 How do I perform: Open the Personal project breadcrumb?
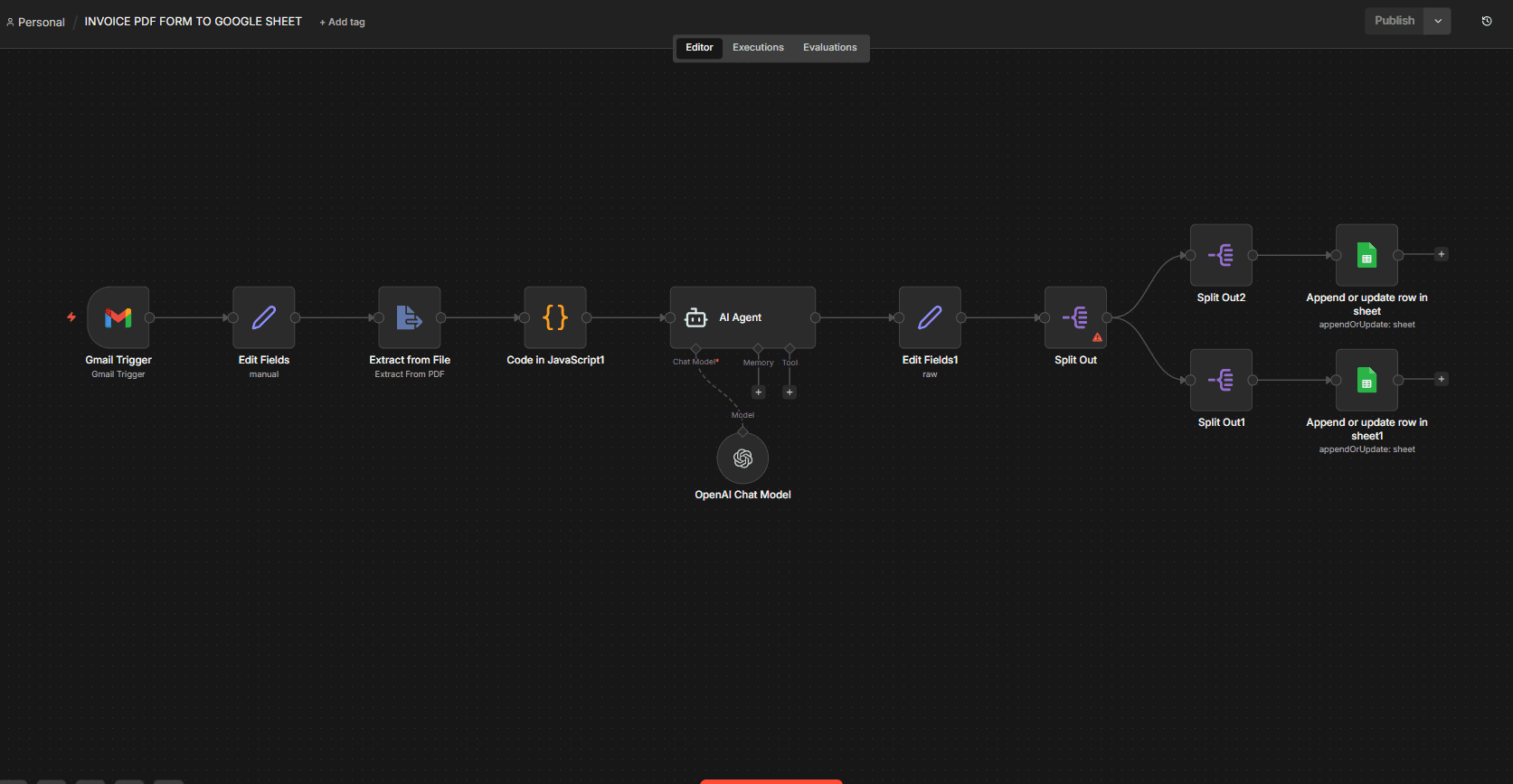tap(35, 22)
